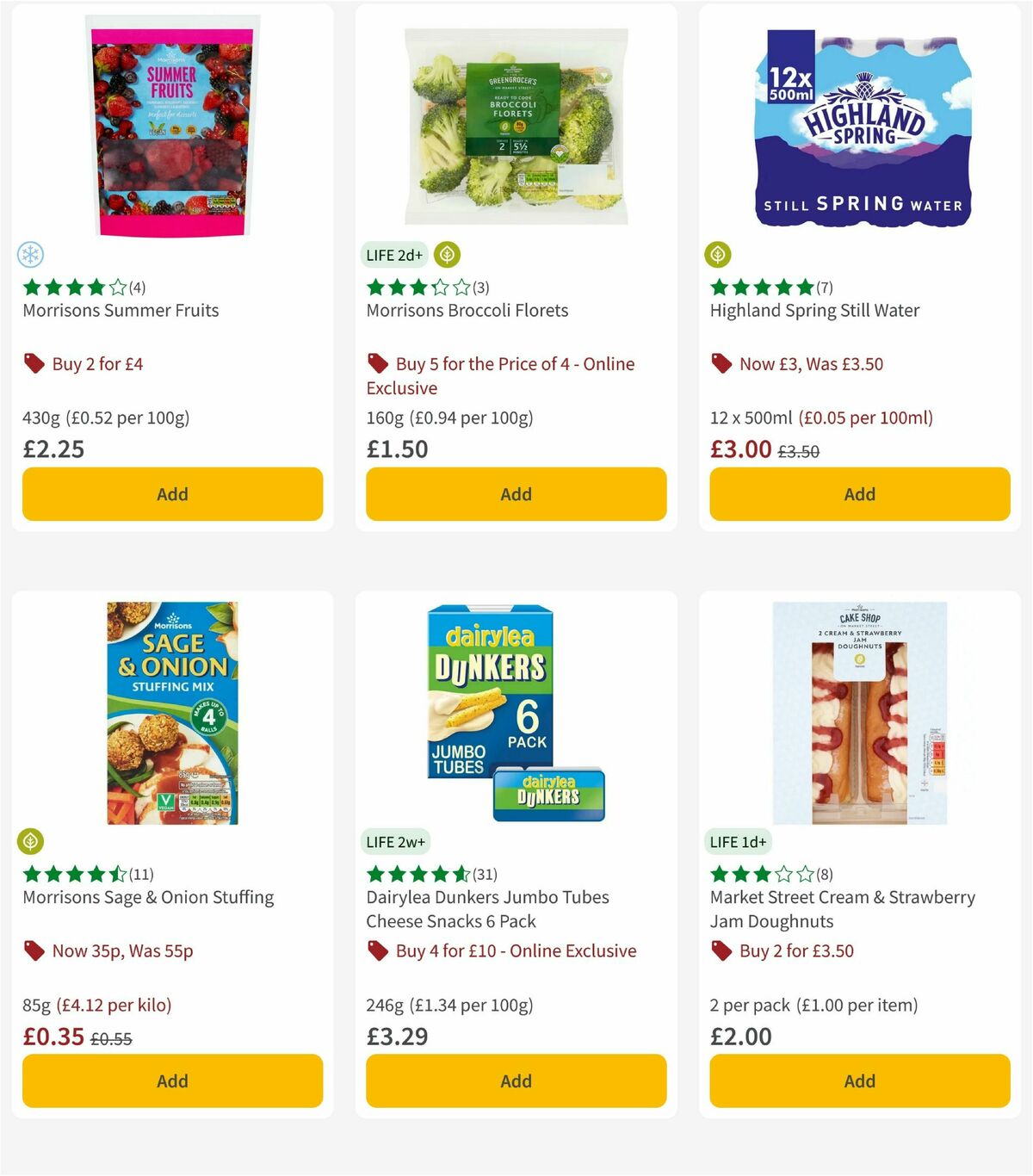
Task: Click the tag icon on Buy 5 for 4 offer
Action: (377, 363)
